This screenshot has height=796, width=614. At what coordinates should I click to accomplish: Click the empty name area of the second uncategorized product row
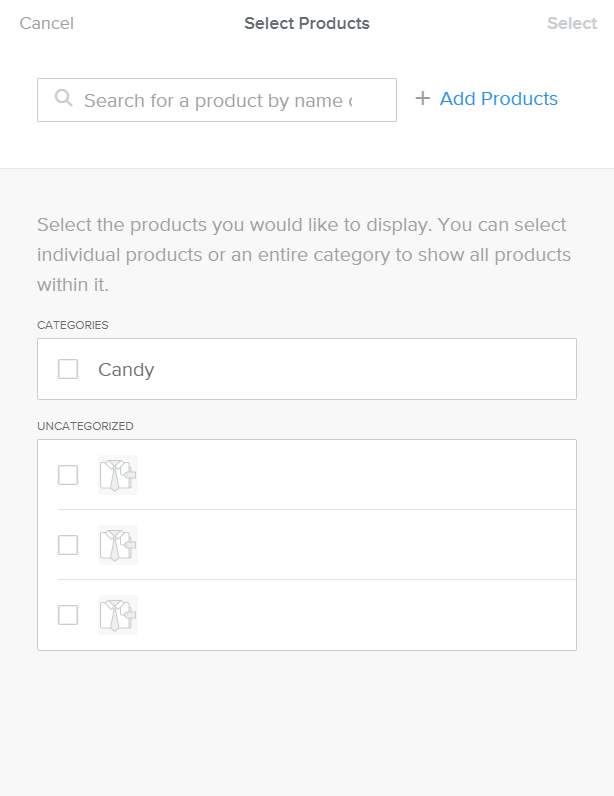[356, 545]
